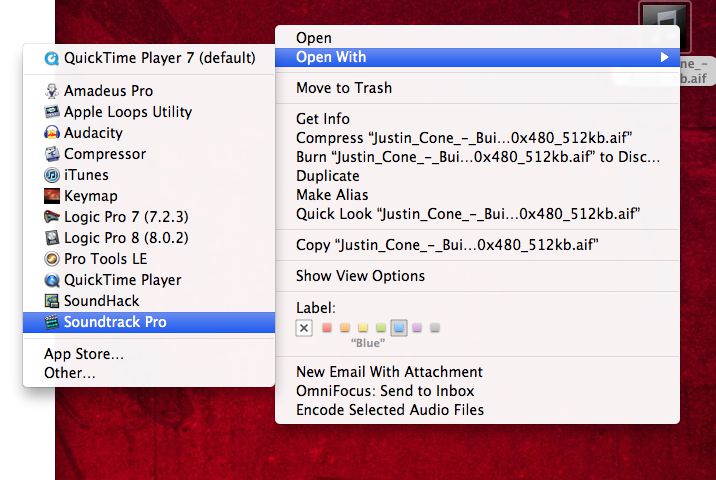Open with Pro Tools LE
This screenshot has width=716, height=480.
pos(149,259)
